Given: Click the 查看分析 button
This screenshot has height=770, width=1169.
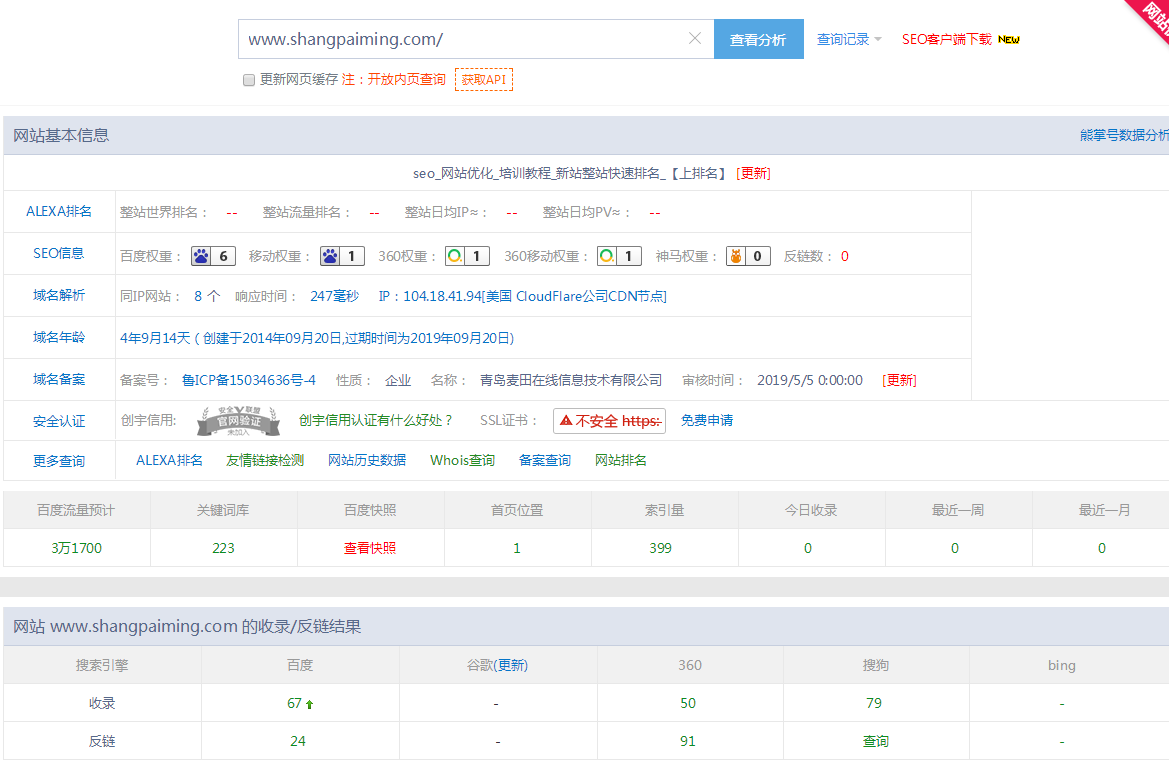Looking at the screenshot, I should [758, 39].
